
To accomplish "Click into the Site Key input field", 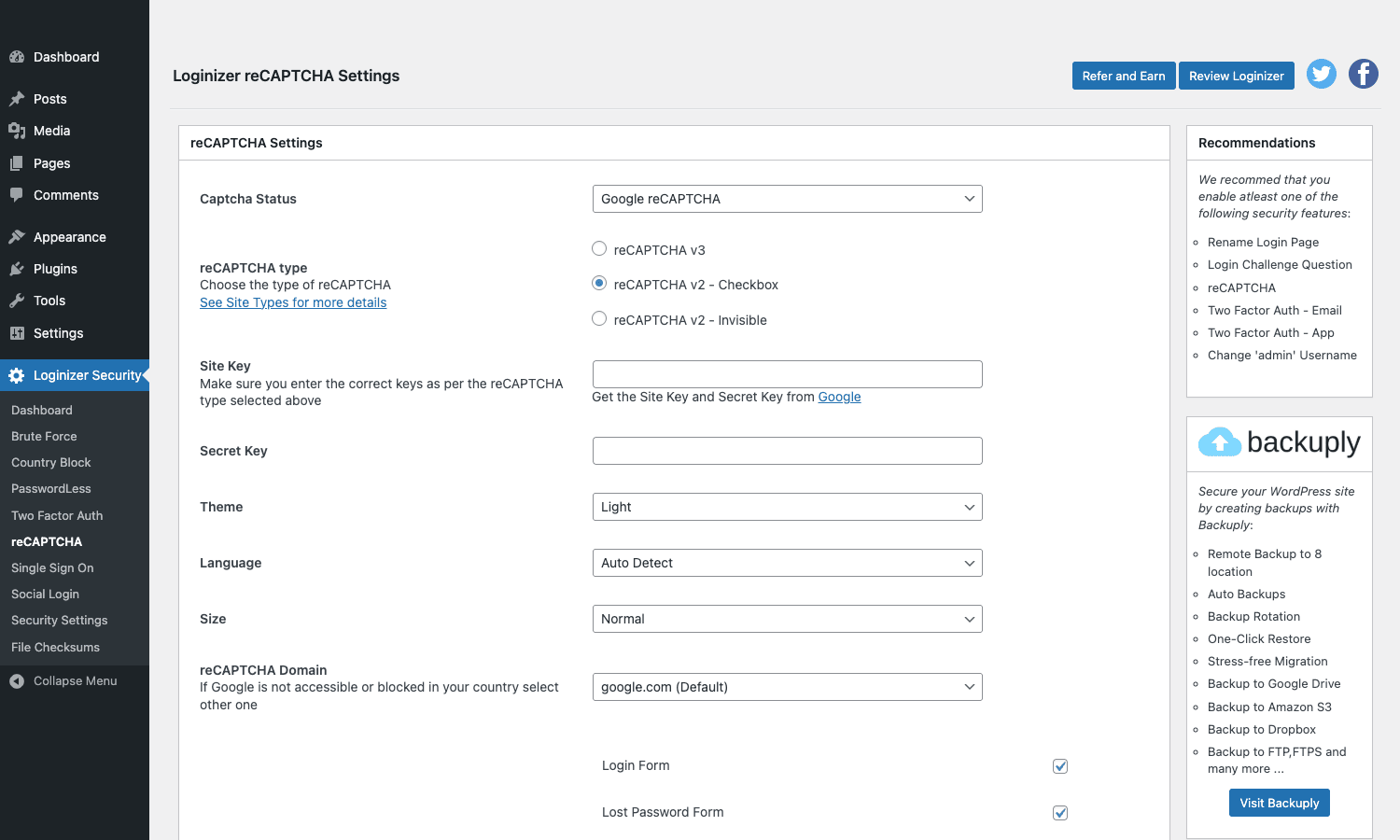I will click(x=788, y=374).
